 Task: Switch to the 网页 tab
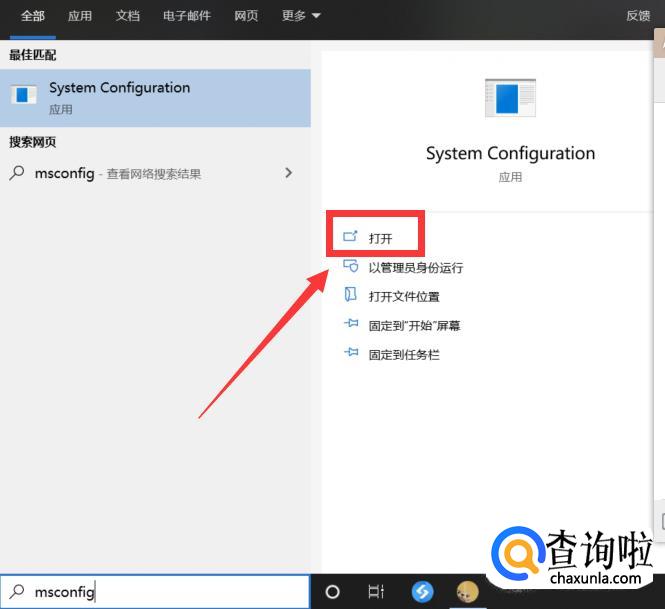pyautogui.click(x=246, y=16)
